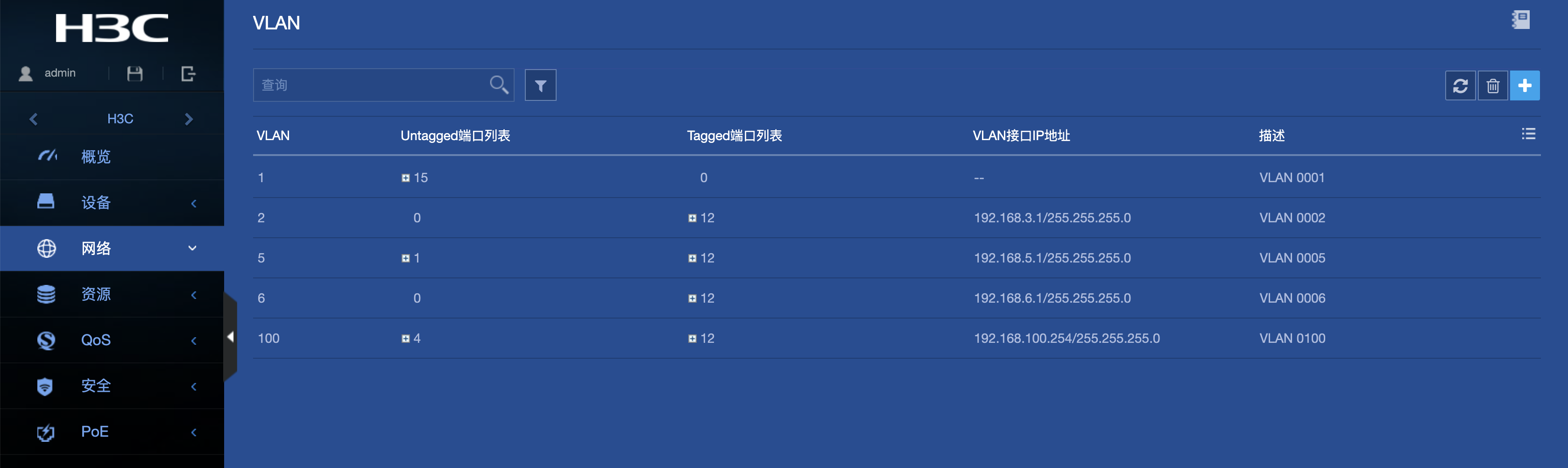Open the column list settings icon
This screenshot has height=468, width=1568.
tap(1528, 134)
